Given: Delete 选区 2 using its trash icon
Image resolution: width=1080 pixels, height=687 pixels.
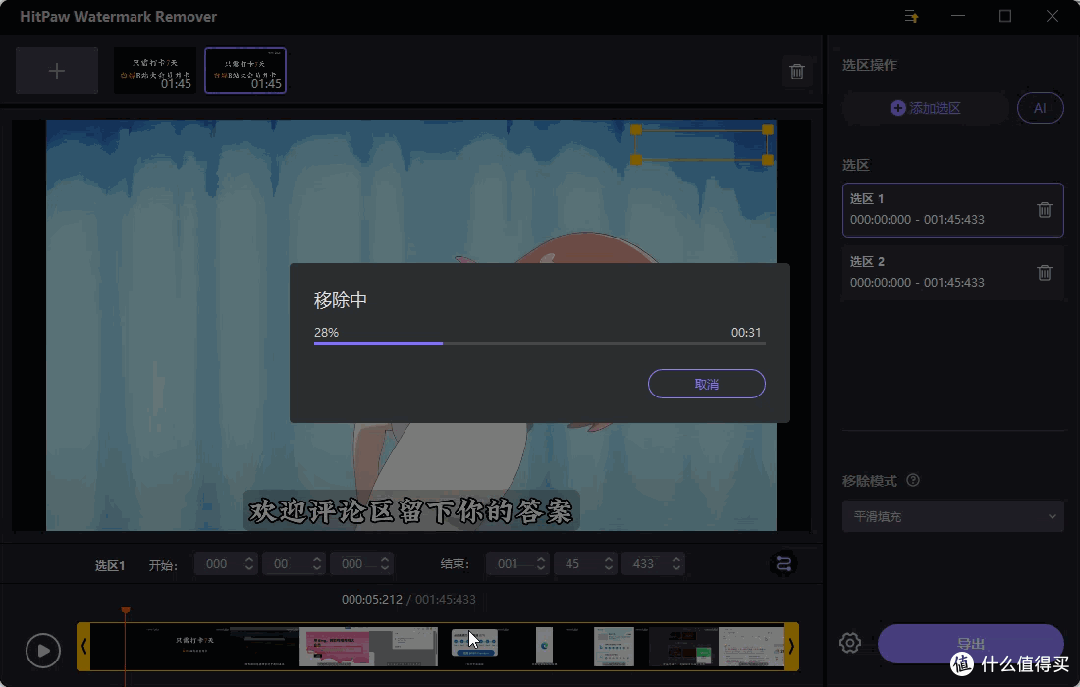Looking at the screenshot, I should pyautogui.click(x=1045, y=273).
